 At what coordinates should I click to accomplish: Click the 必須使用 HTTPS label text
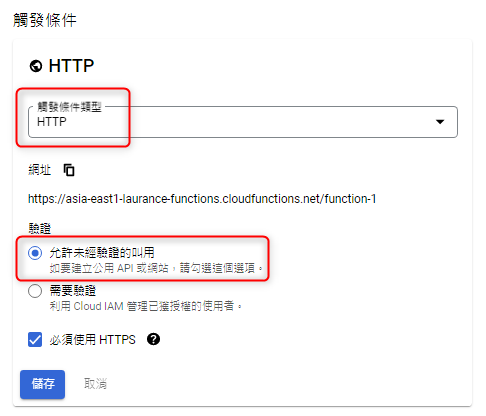[93, 340]
